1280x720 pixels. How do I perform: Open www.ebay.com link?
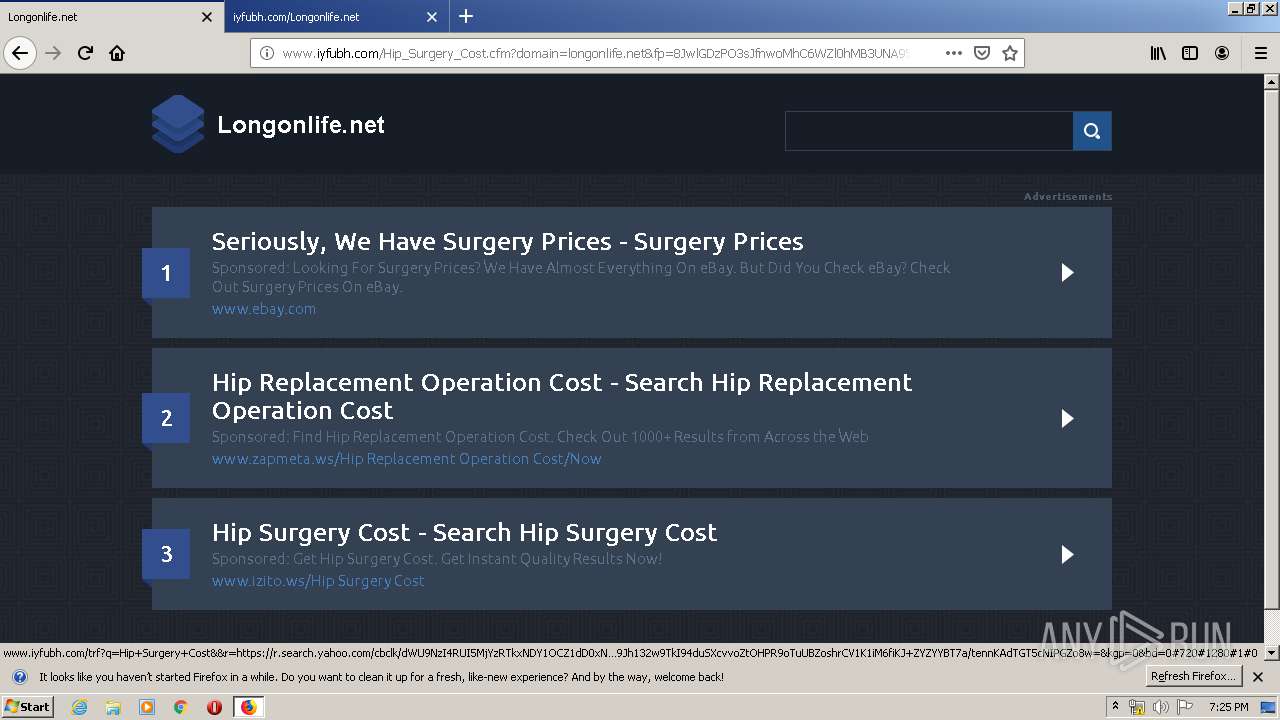[264, 309]
